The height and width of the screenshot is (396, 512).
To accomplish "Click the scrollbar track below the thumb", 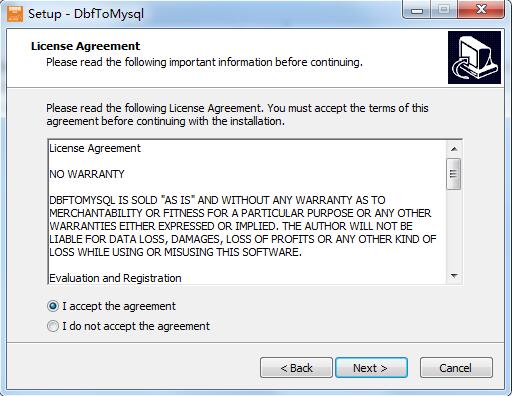I will click(454, 229).
